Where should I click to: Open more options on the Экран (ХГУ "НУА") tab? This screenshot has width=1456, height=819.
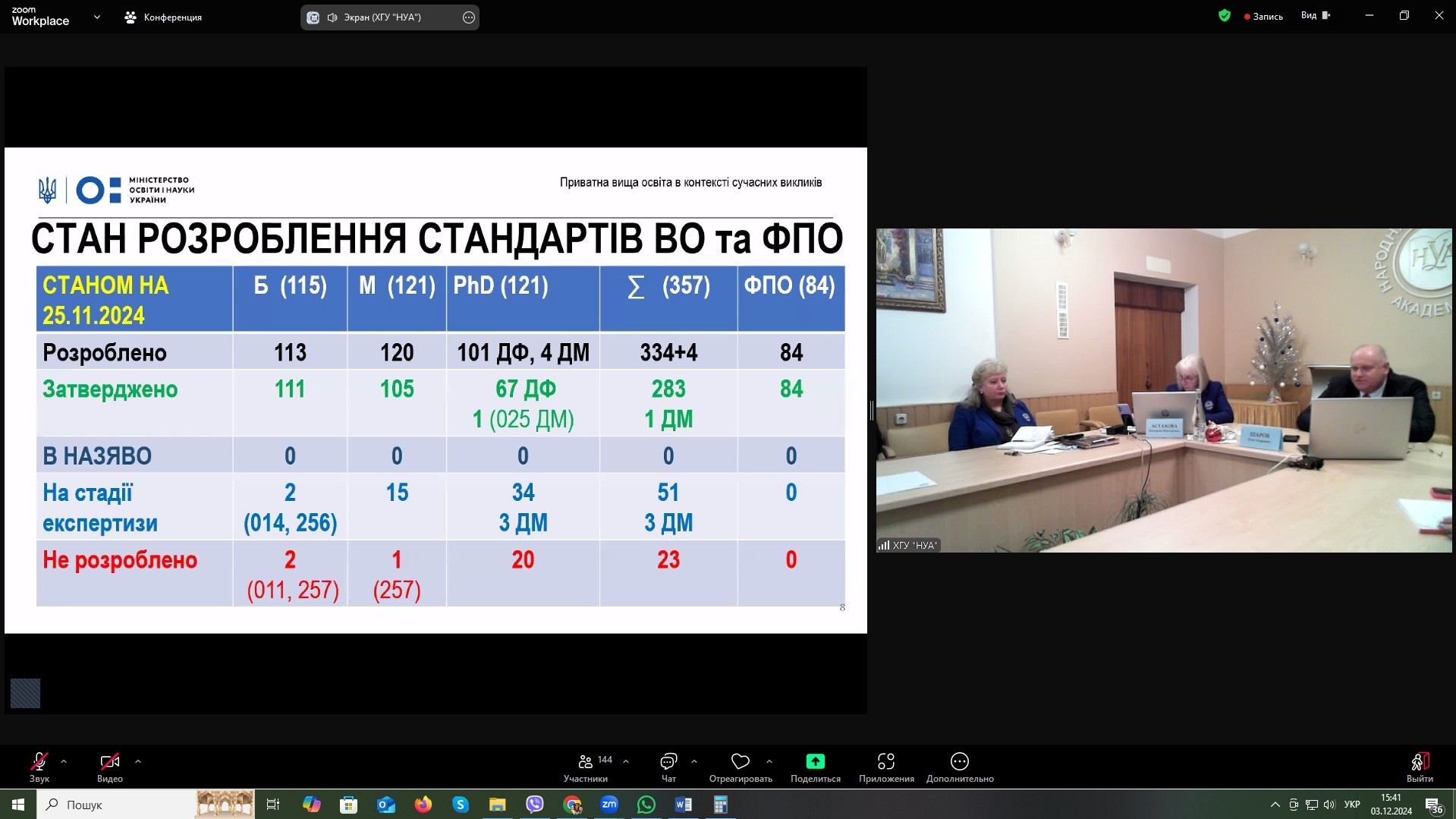tap(469, 17)
